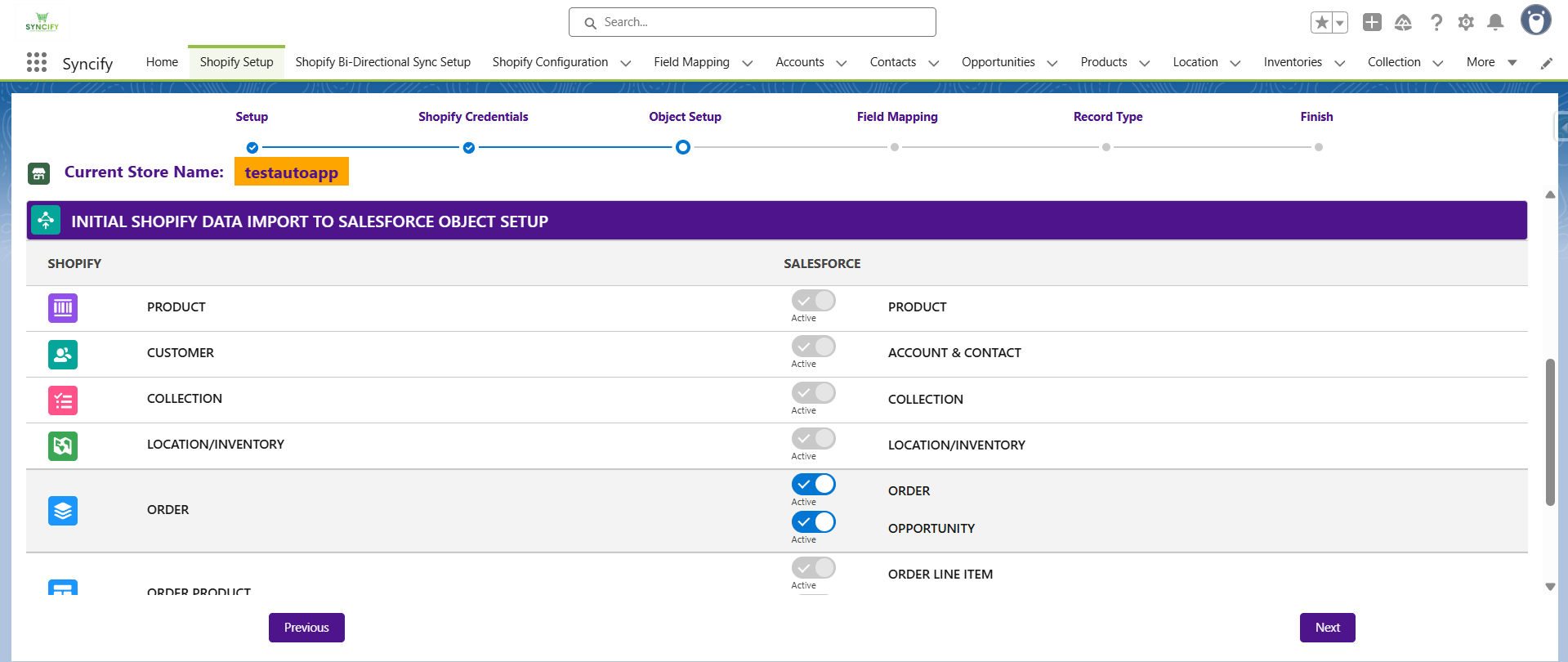
Task: Open Shopify Bi-Directional Sync Setup tab
Action: 383,62
